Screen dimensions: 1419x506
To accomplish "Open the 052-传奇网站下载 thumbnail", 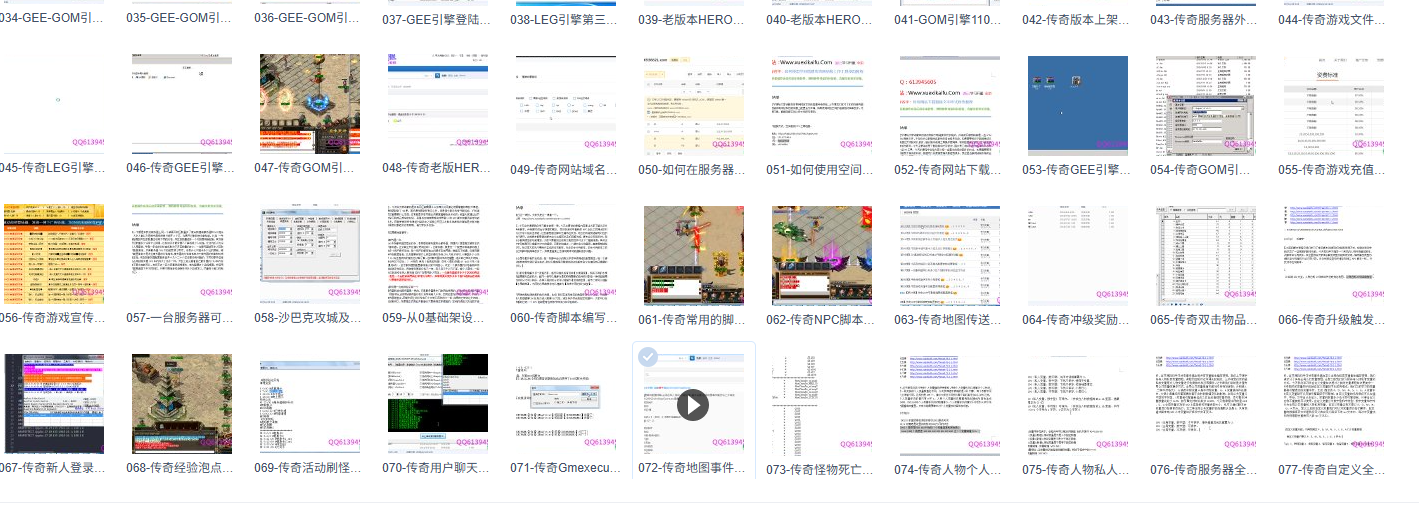I will [950, 104].
